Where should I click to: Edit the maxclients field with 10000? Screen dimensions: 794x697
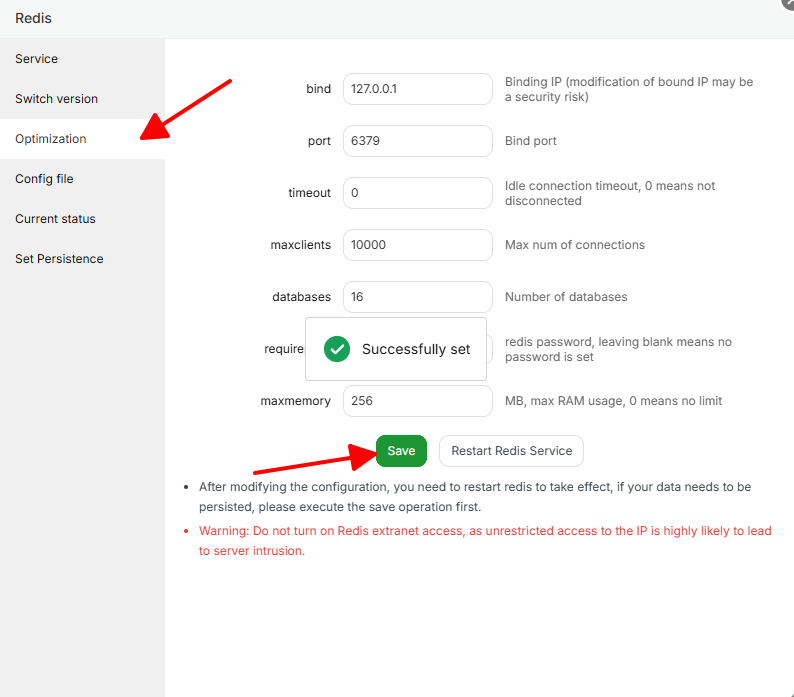tap(417, 245)
